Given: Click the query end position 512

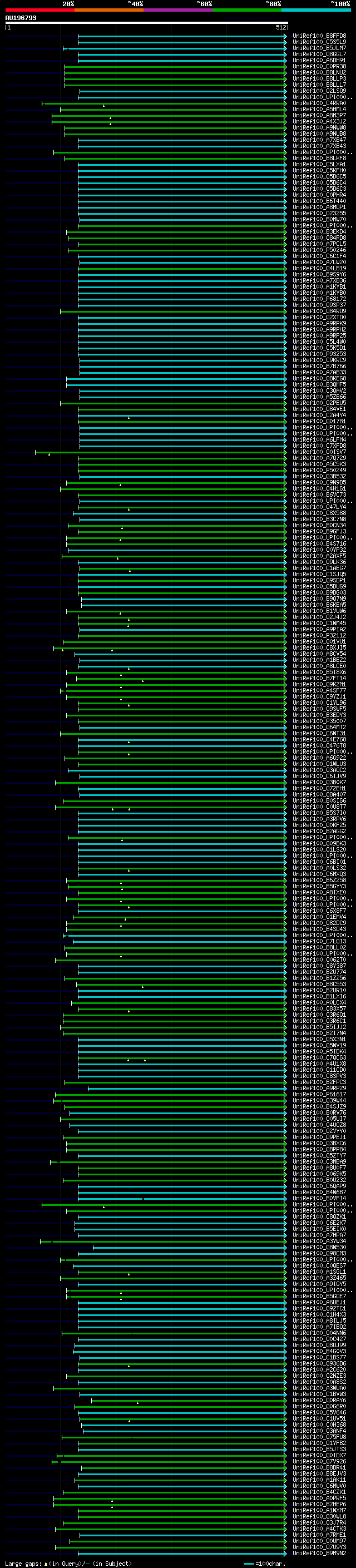Looking at the screenshot, I should point(280,27).
